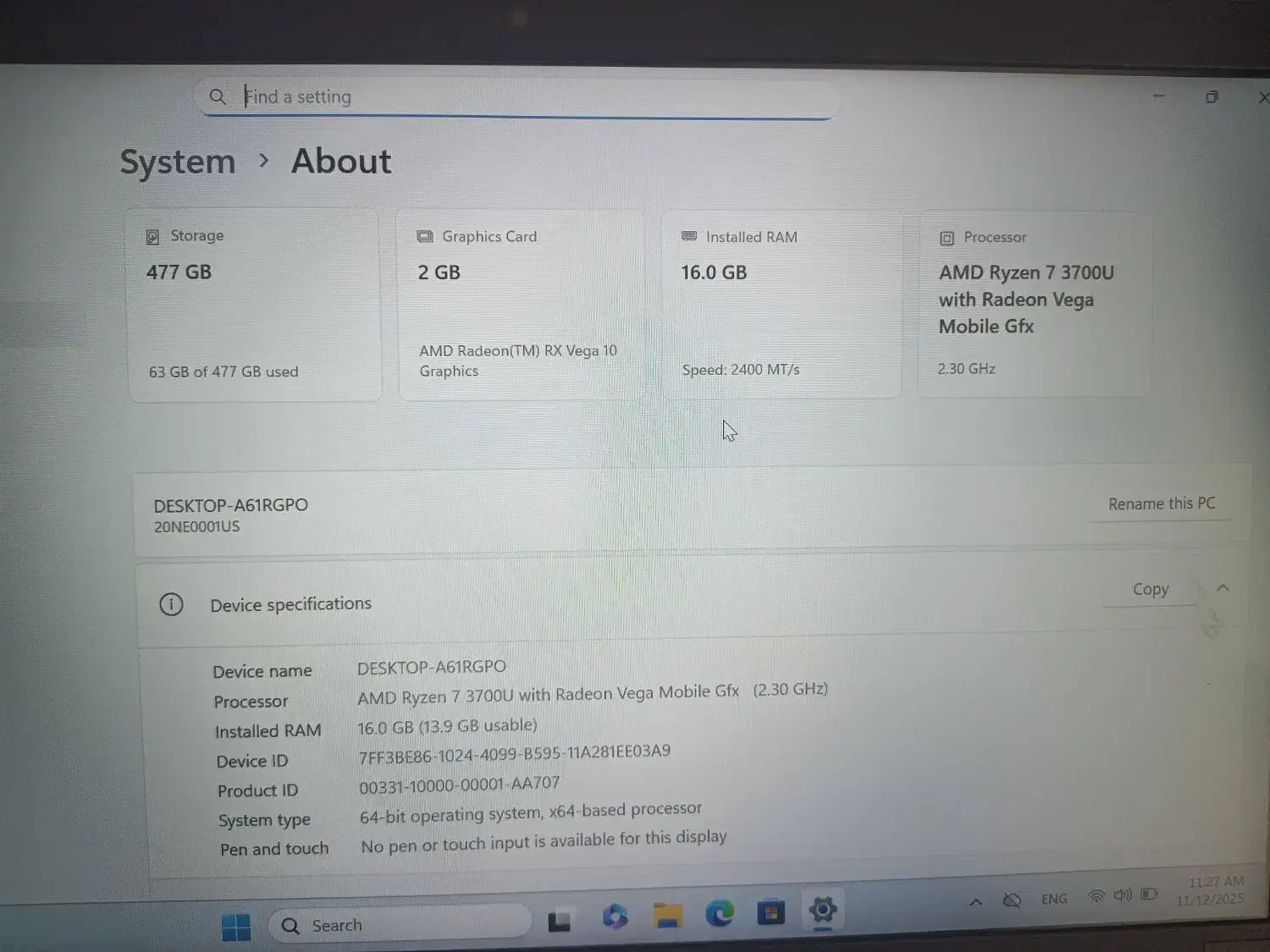
Task: Launch Microsoft Edge browser
Action: click(720, 913)
